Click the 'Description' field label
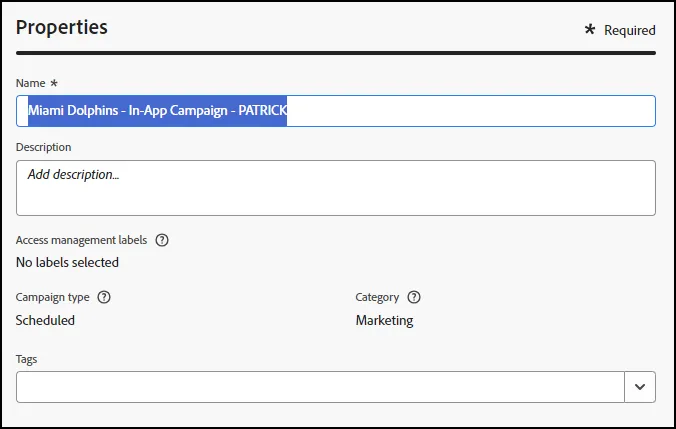Image resolution: width=676 pixels, height=429 pixels. (x=44, y=147)
